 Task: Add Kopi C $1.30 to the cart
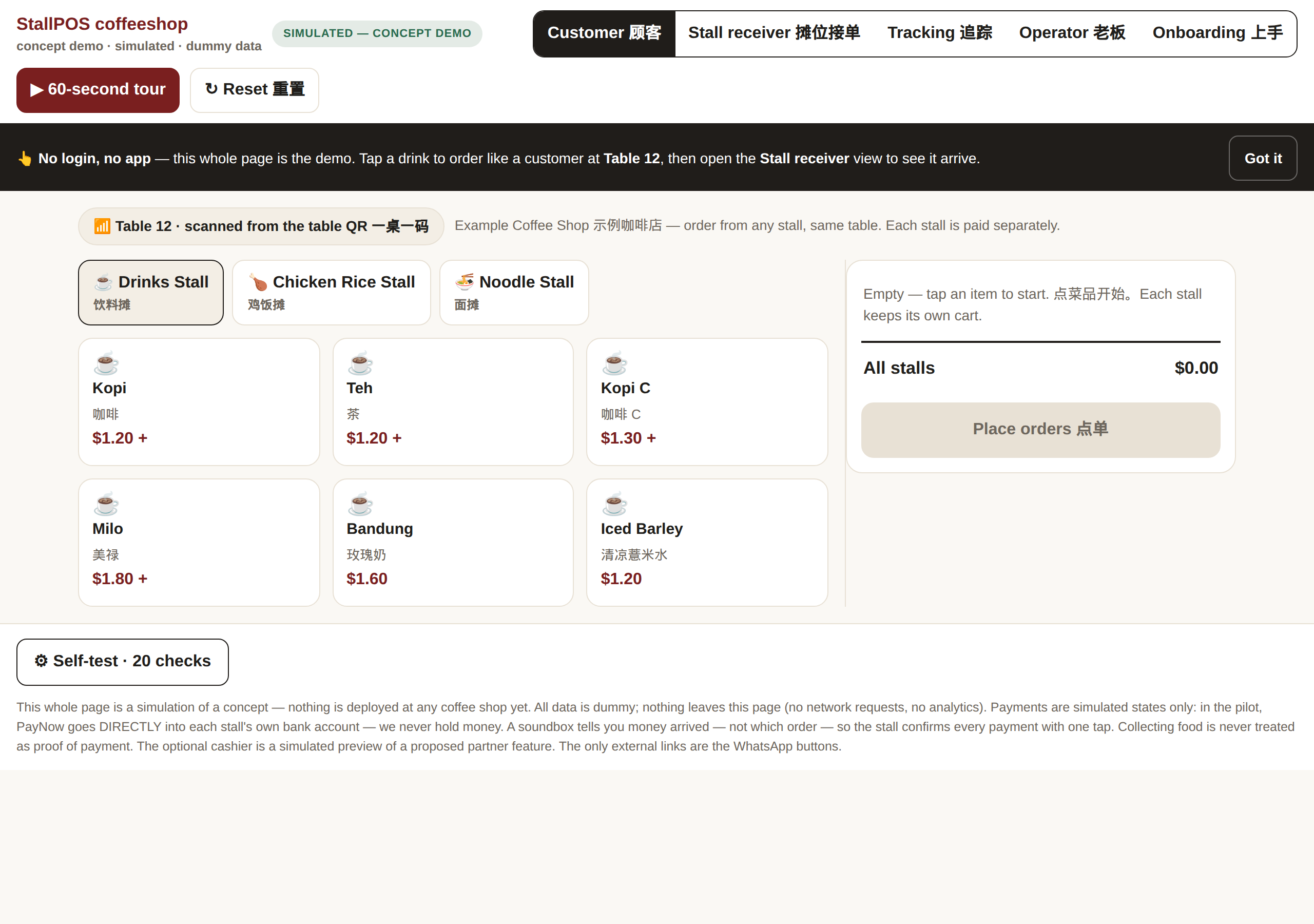pyautogui.click(x=707, y=402)
